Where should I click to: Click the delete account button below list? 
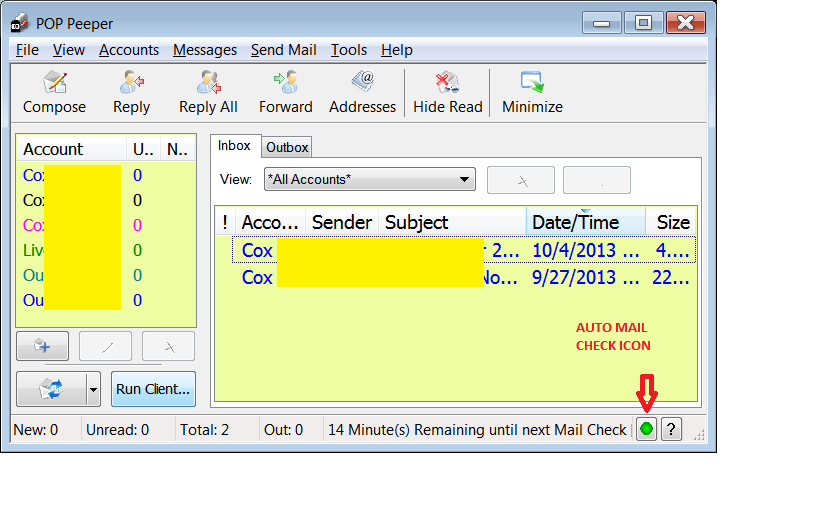click(x=168, y=346)
